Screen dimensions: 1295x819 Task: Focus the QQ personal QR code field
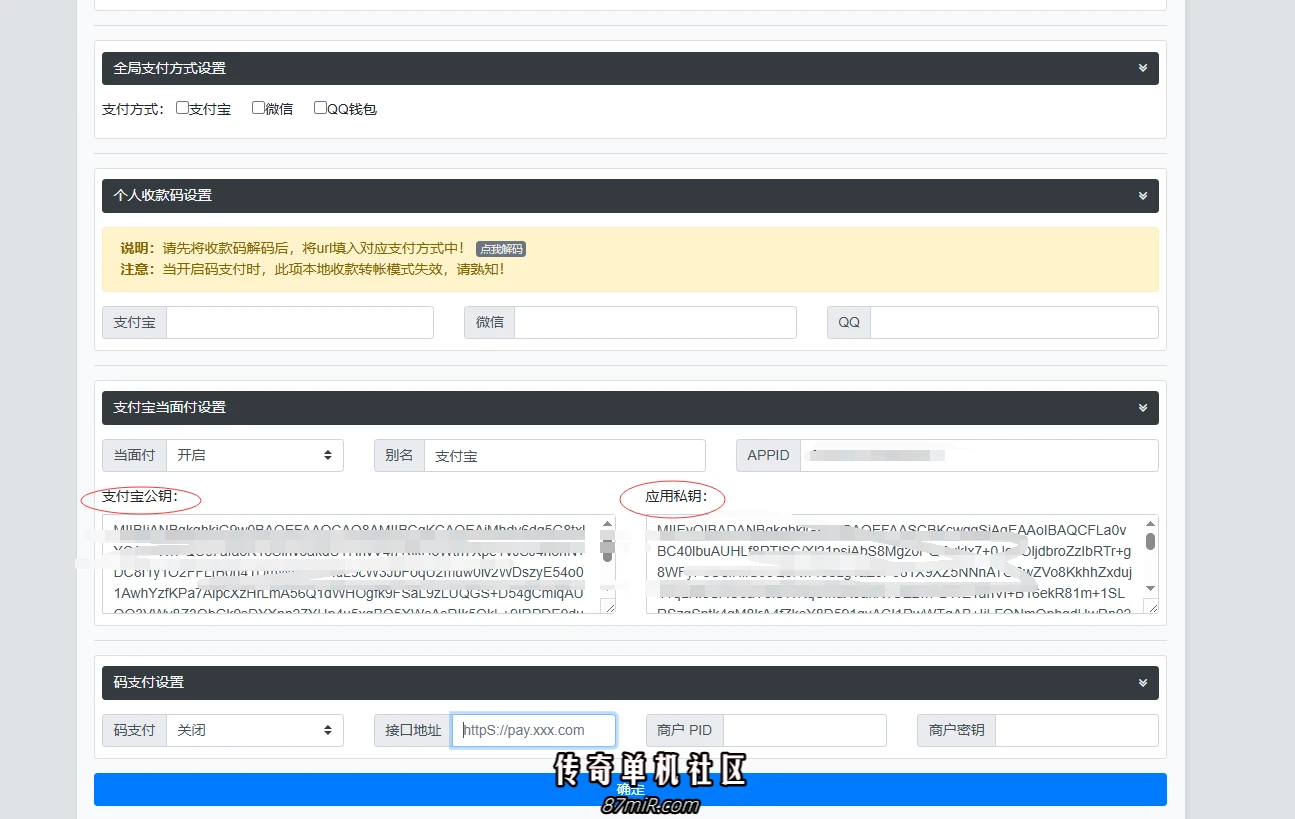(1014, 322)
